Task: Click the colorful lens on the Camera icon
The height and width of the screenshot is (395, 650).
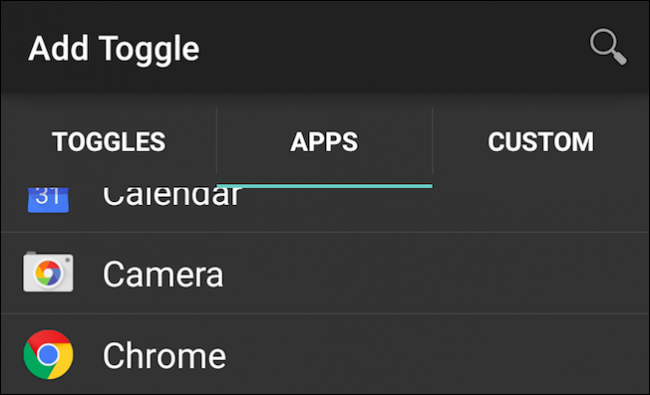Action: [x=49, y=273]
